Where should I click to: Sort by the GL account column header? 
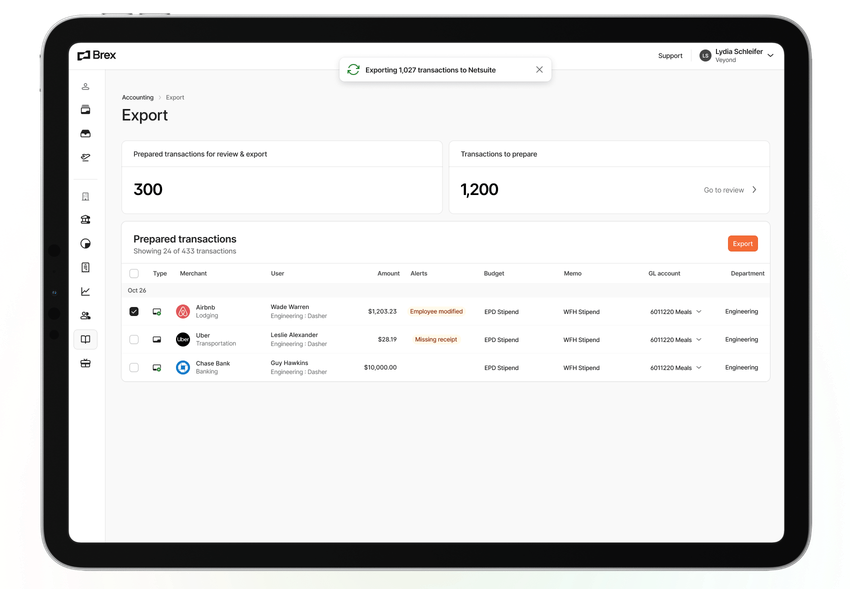pos(664,274)
